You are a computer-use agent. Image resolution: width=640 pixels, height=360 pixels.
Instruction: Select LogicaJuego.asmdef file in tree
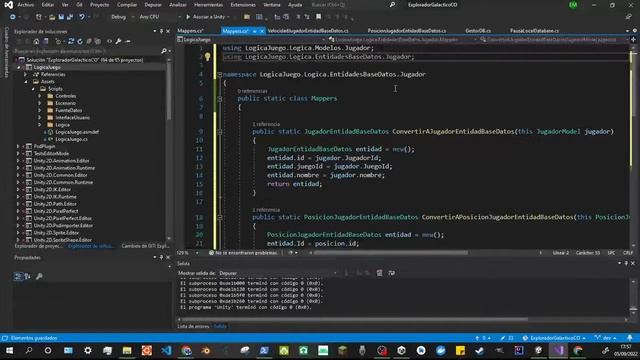[77, 132]
